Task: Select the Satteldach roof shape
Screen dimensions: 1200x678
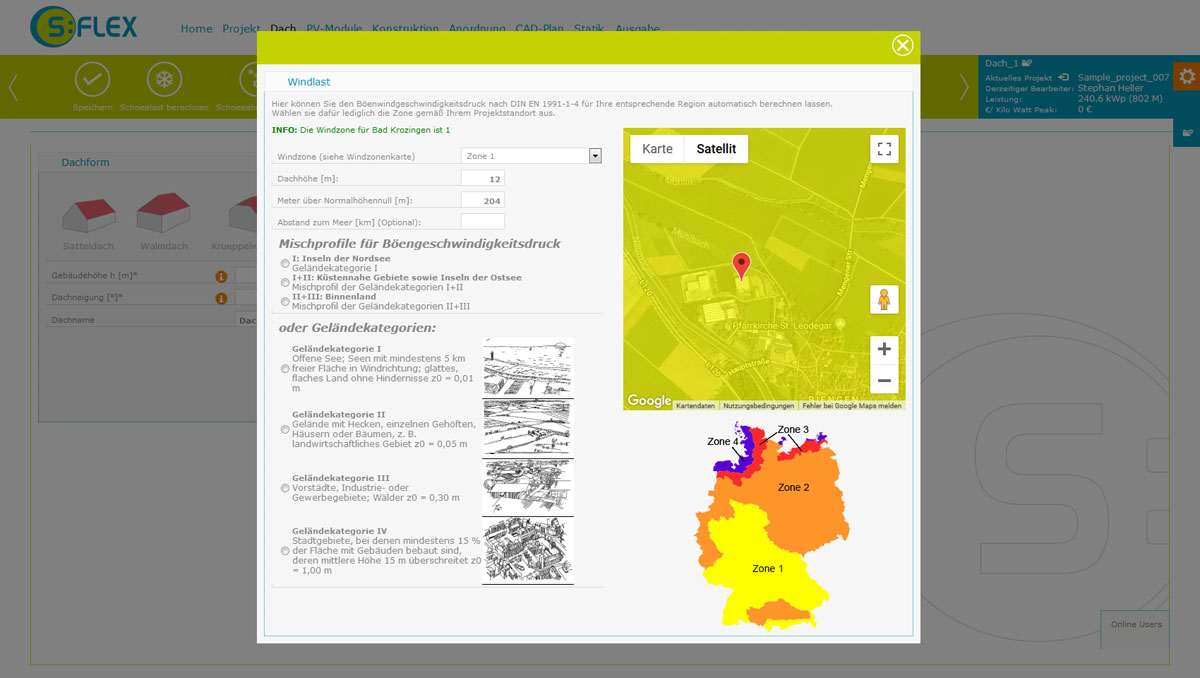Action: pyautogui.click(x=87, y=222)
